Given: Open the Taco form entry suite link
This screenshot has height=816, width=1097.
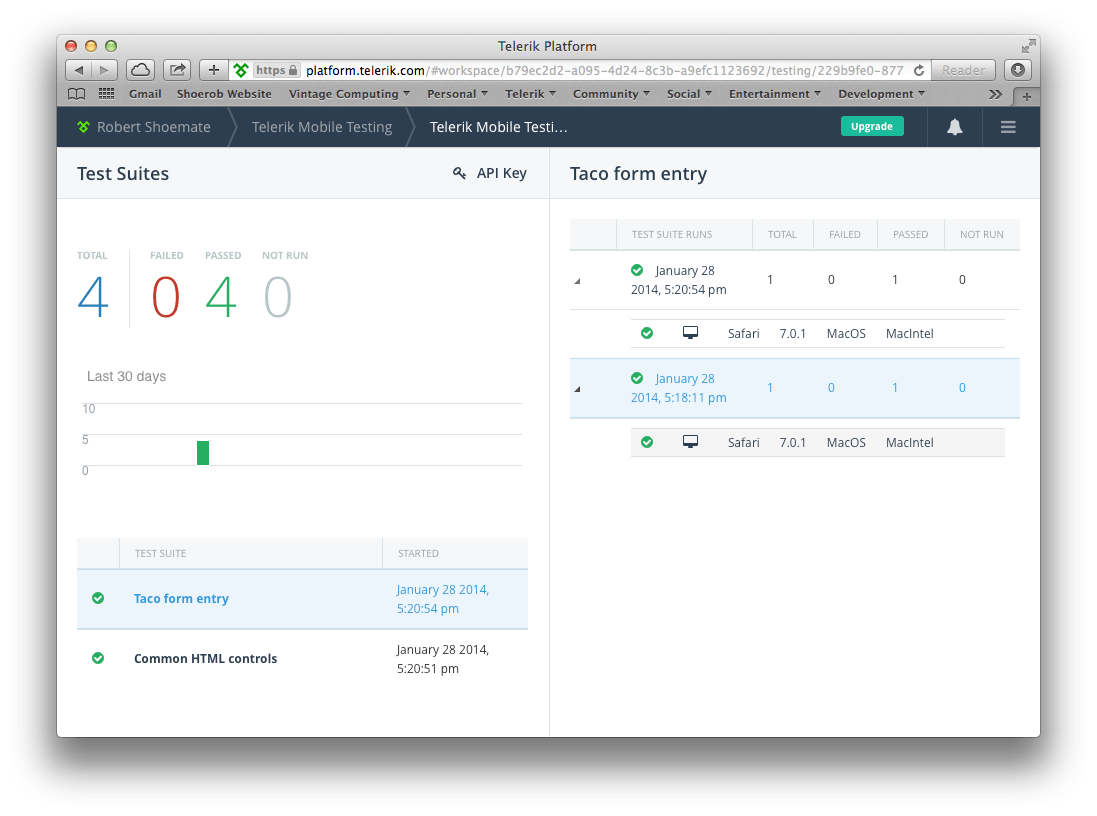Looking at the screenshot, I should click(x=181, y=598).
